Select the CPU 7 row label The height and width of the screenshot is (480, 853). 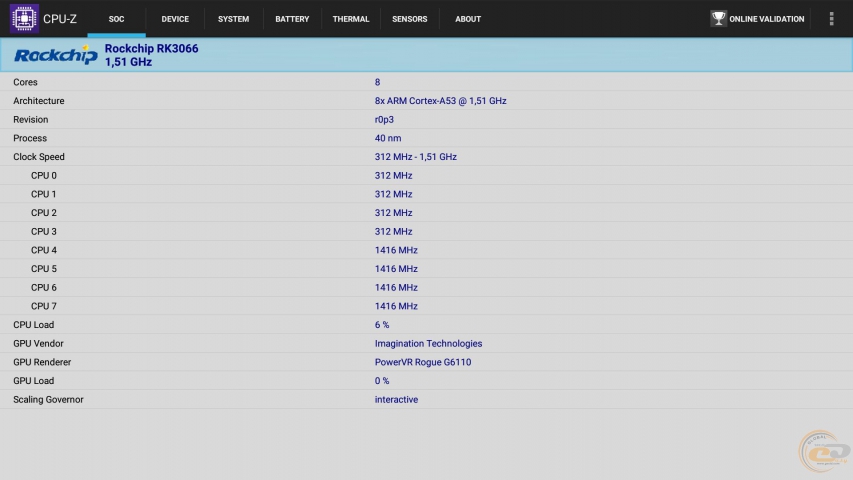pyautogui.click(x=44, y=306)
